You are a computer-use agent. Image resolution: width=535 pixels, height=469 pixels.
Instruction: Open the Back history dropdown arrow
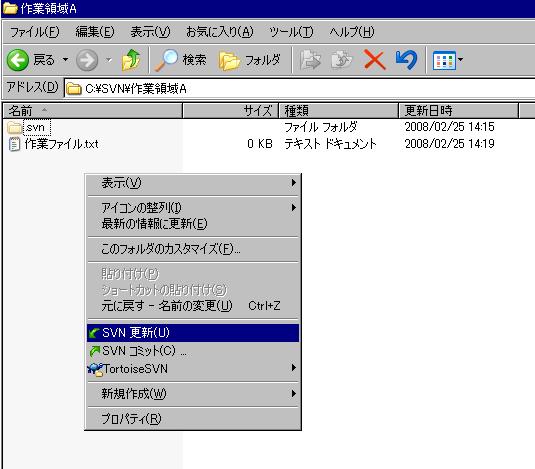point(65,60)
